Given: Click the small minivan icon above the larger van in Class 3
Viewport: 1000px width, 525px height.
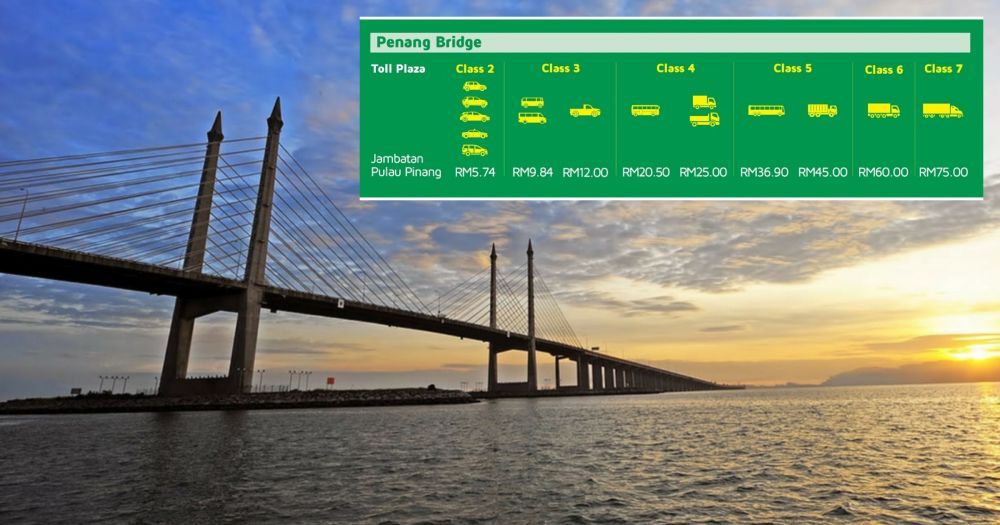Looking at the screenshot, I should click(533, 102).
